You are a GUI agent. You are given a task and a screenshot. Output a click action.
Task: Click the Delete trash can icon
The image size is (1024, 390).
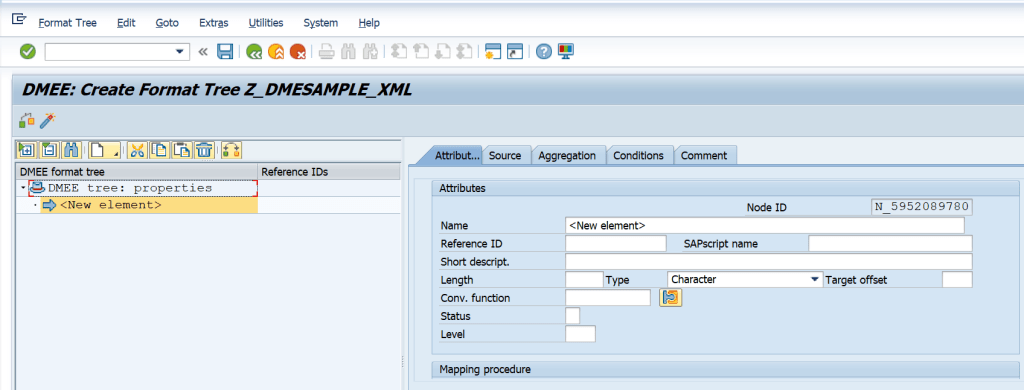204,150
